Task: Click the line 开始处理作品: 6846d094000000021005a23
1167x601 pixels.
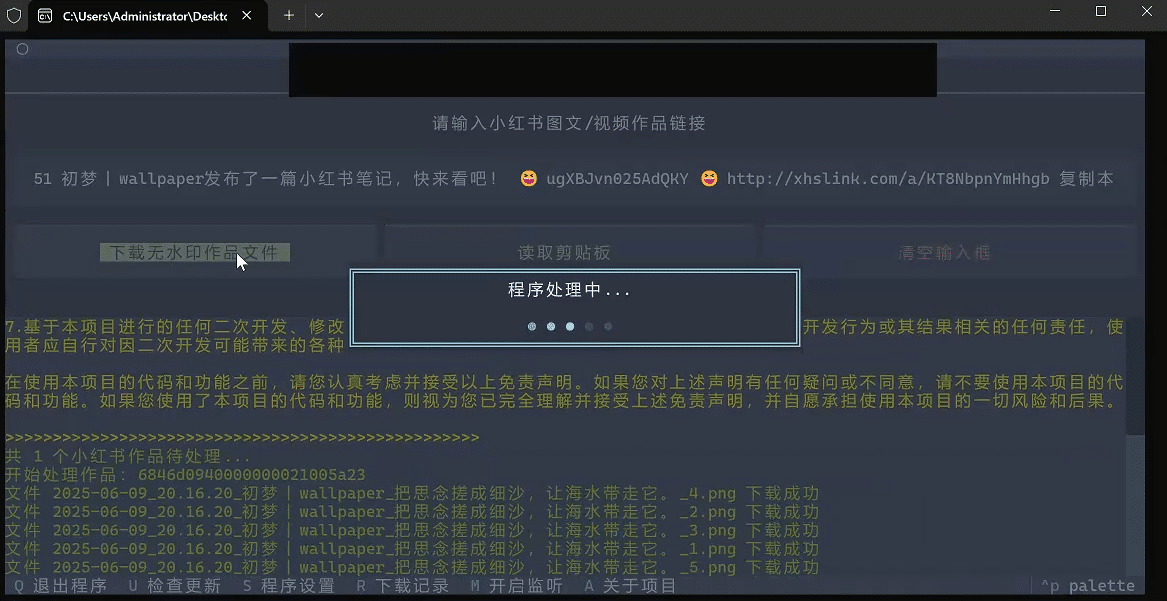Action: pos(185,475)
